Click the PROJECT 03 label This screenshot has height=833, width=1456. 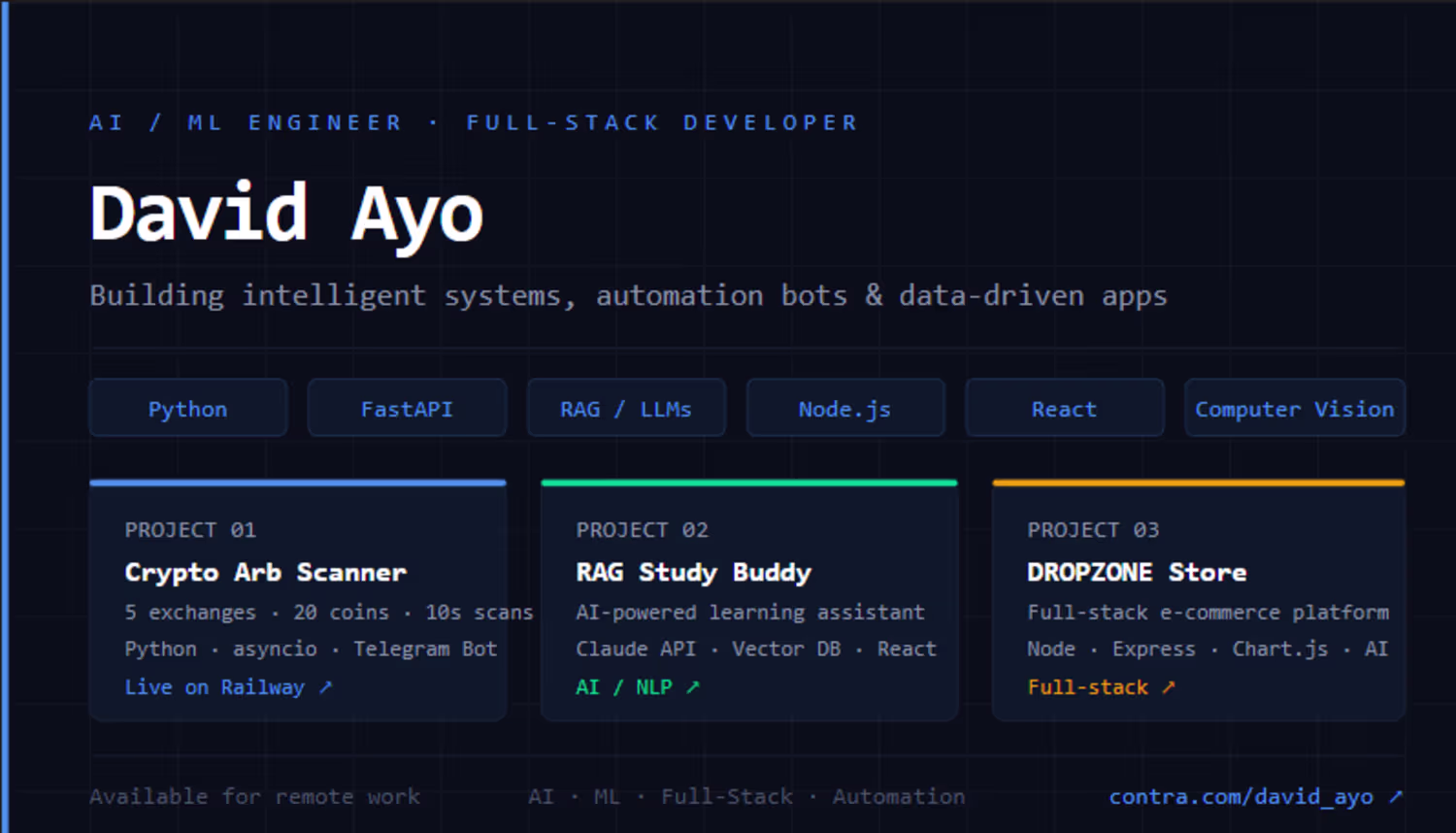pos(1093,530)
